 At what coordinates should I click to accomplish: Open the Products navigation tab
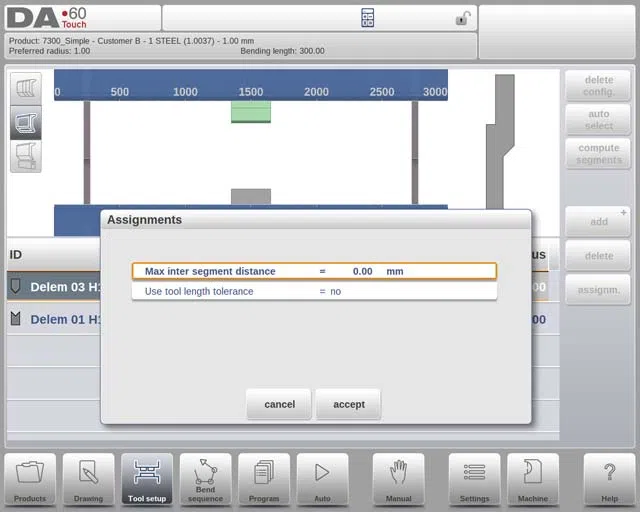tap(30, 480)
